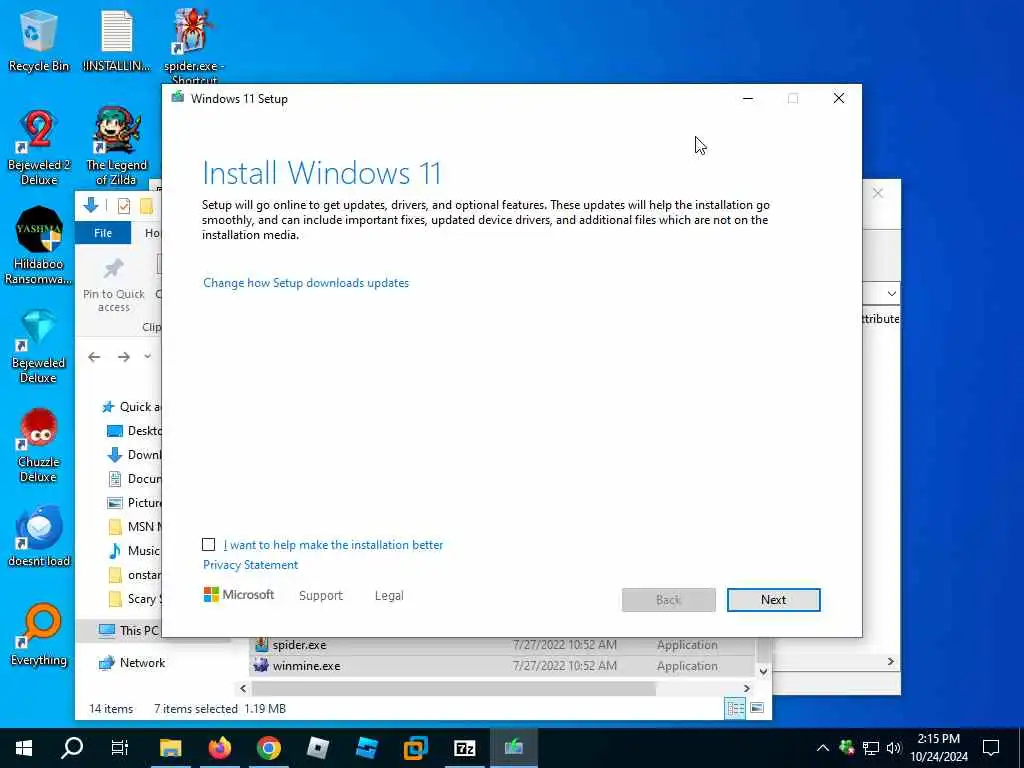The image size is (1024, 768).
Task: Open the File tab in File Explorer
Action: [x=103, y=233]
